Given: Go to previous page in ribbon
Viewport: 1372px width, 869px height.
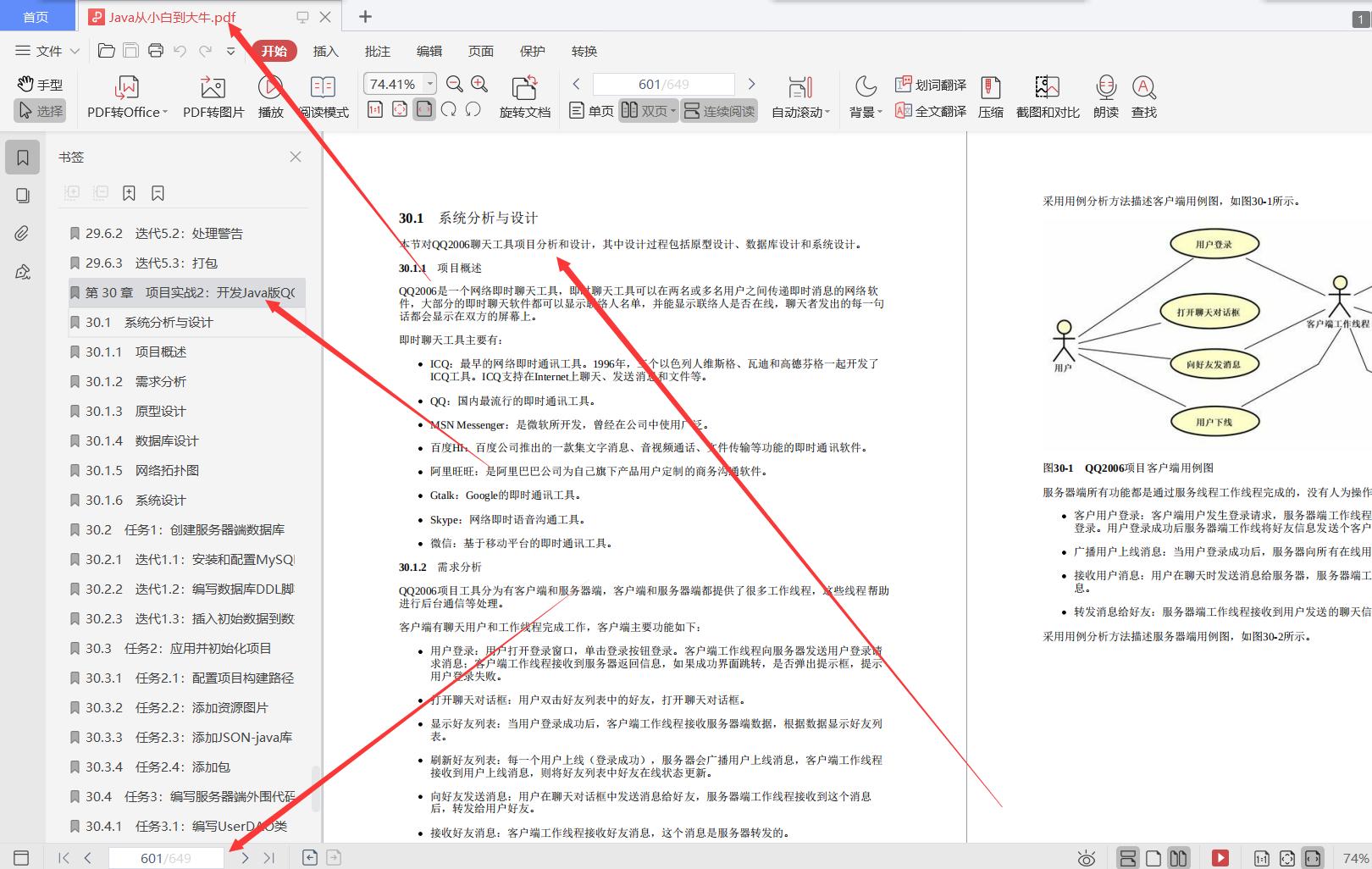Looking at the screenshot, I should click(577, 84).
